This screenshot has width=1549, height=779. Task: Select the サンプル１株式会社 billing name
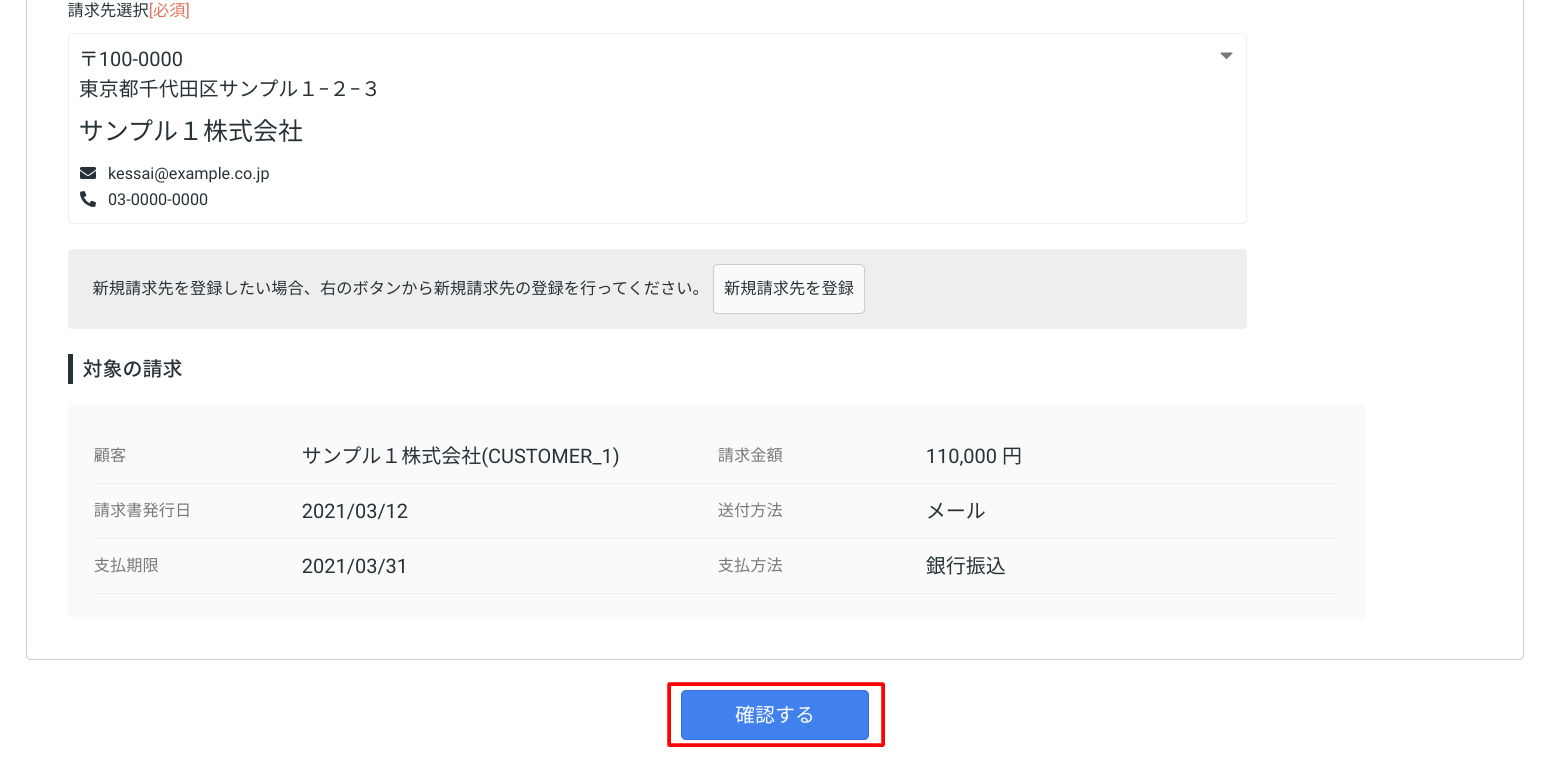[x=191, y=131]
